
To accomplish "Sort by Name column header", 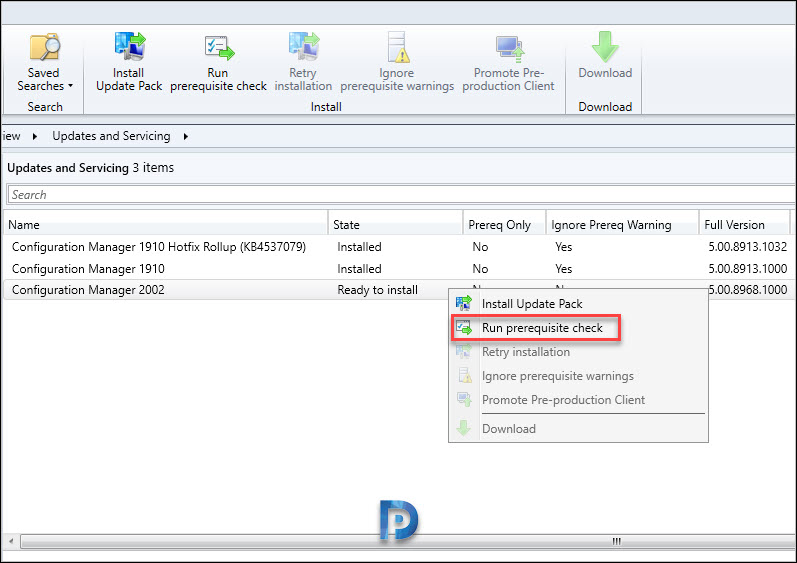I will pyautogui.click(x=165, y=224).
